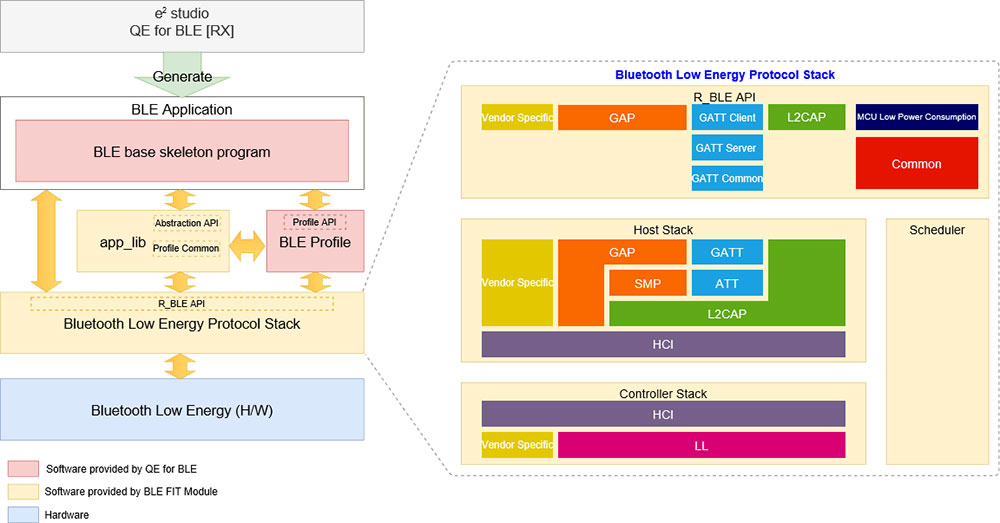Viewport: 1000px width, 523px height.
Task: Click the ATT block in Host Stack
Action: 727,283
